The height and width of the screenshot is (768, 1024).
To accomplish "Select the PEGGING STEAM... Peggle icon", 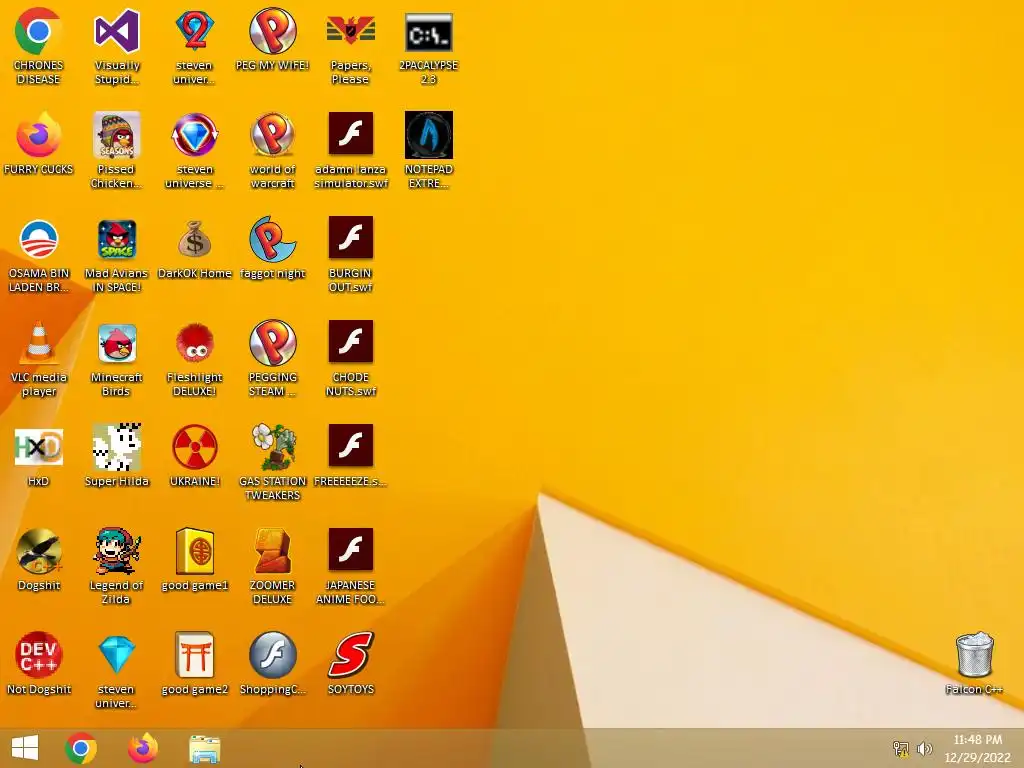I will click(273, 343).
